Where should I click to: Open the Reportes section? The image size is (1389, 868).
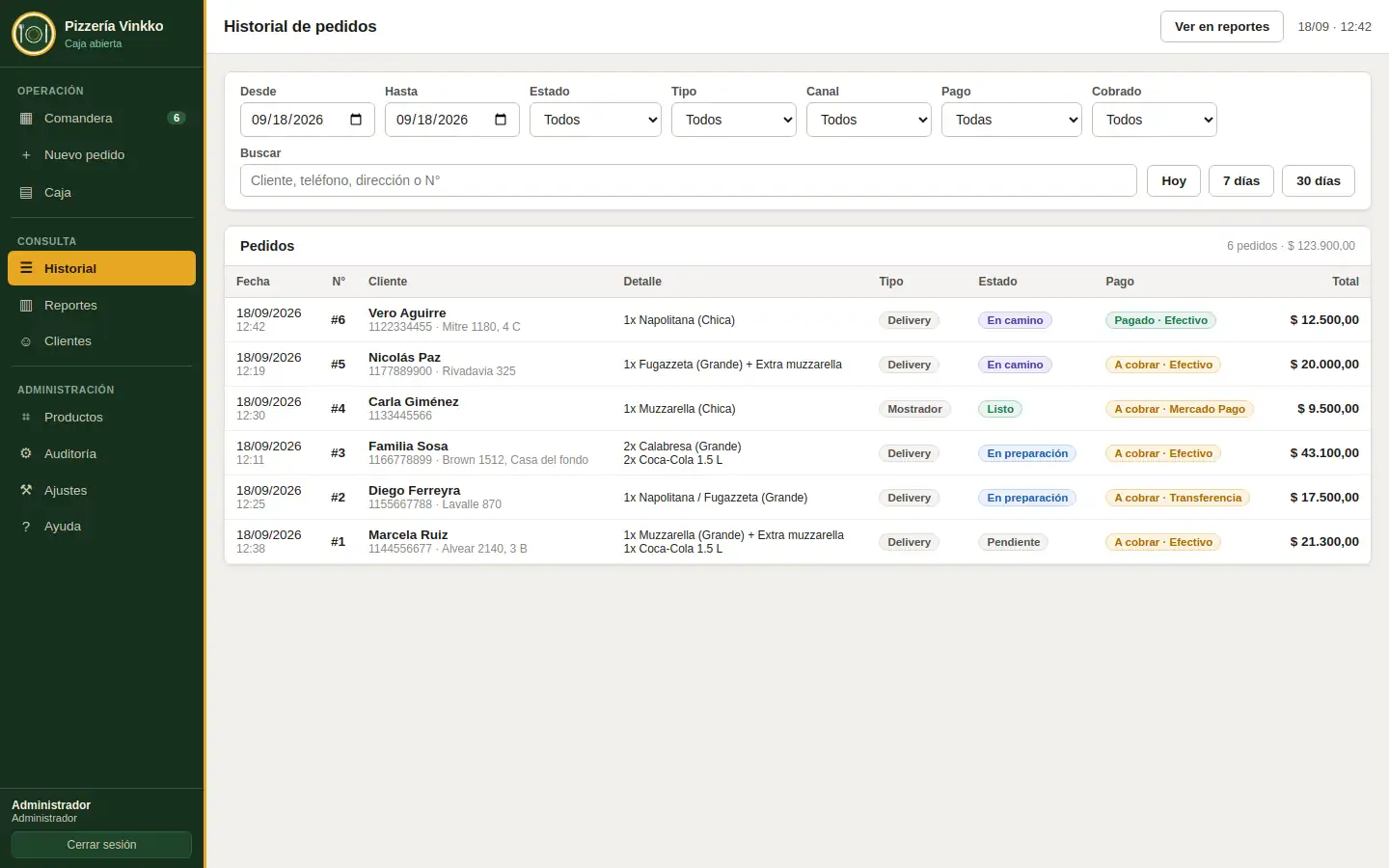tap(101, 306)
